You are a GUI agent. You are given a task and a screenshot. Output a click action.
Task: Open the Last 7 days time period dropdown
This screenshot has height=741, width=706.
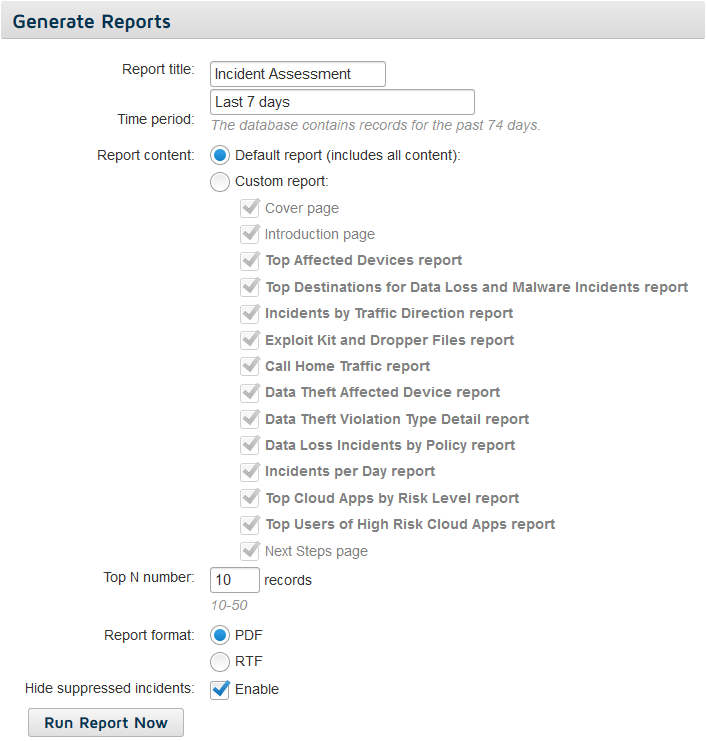click(x=342, y=102)
